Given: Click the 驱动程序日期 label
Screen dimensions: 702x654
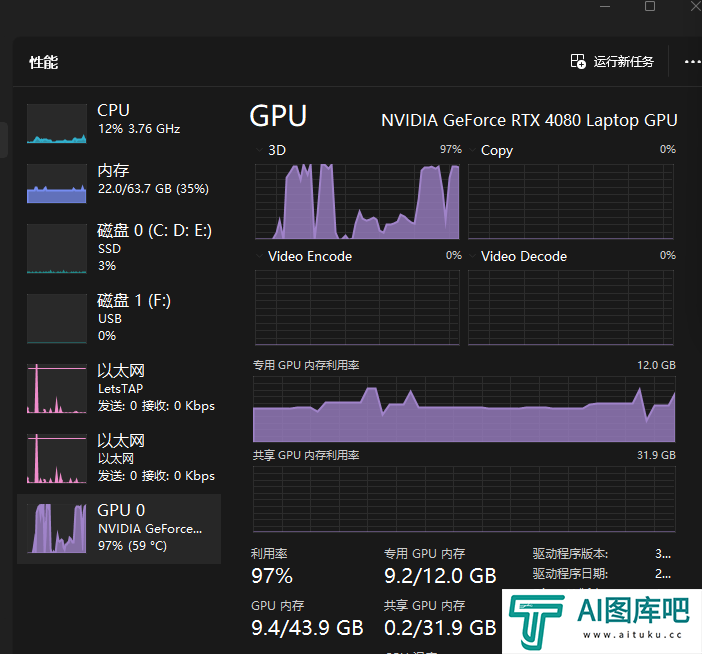Looking at the screenshot, I should pyautogui.click(x=570, y=573).
